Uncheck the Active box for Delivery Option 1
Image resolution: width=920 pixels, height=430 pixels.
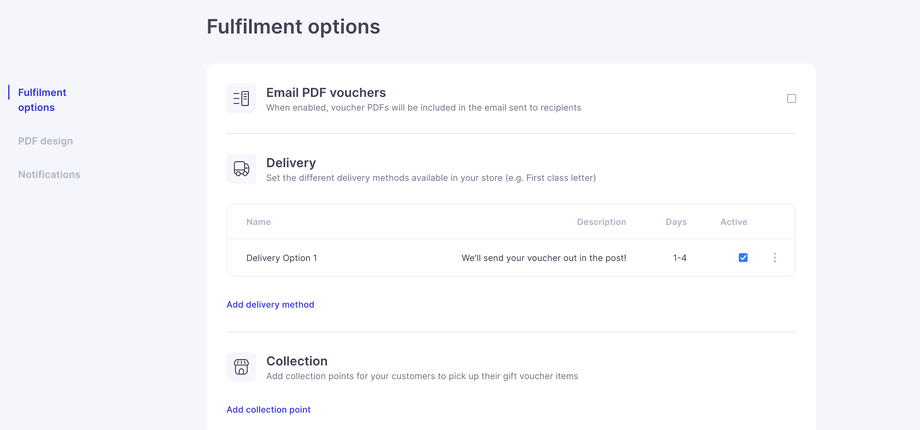(743, 258)
